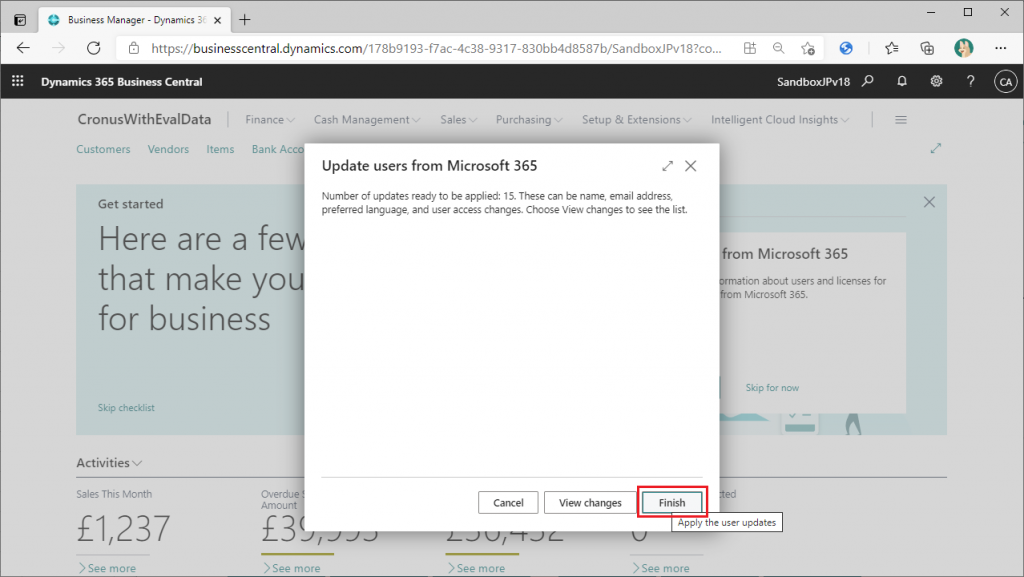The width and height of the screenshot is (1024, 577).
Task: Open the Customers list
Action: (103, 149)
